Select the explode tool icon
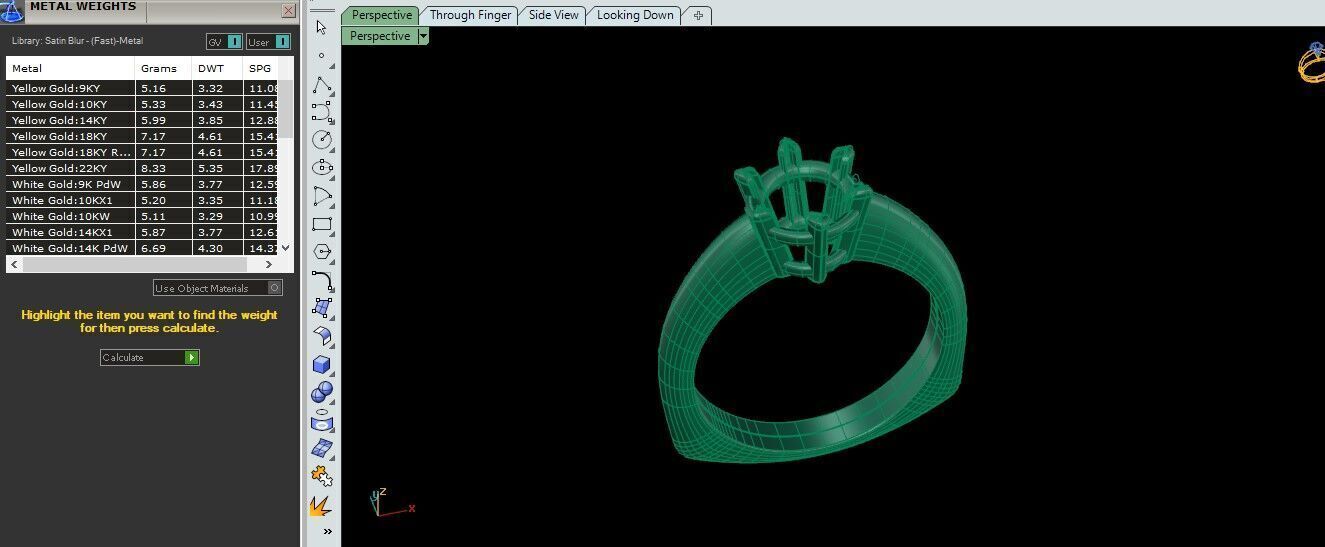 pyautogui.click(x=320, y=506)
